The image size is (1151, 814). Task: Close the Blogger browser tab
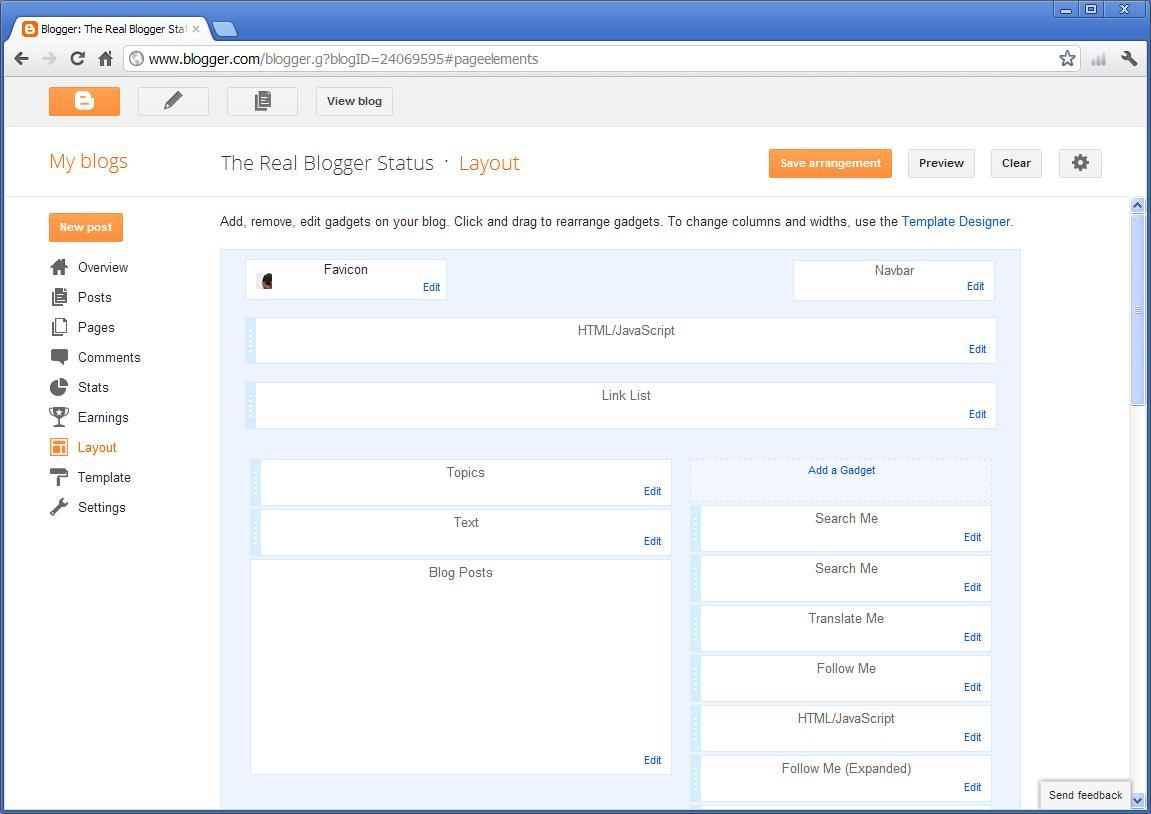tap(196, 29)
